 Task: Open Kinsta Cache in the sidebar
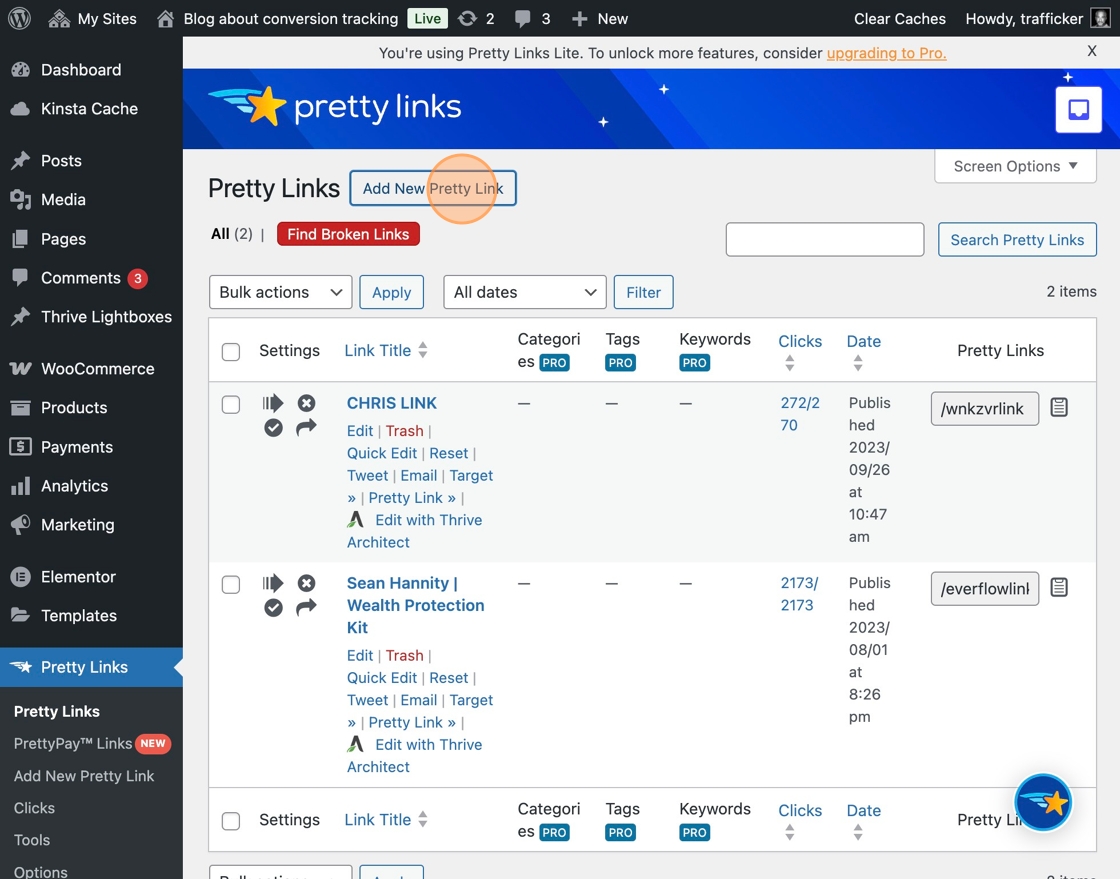click(91, 109)
